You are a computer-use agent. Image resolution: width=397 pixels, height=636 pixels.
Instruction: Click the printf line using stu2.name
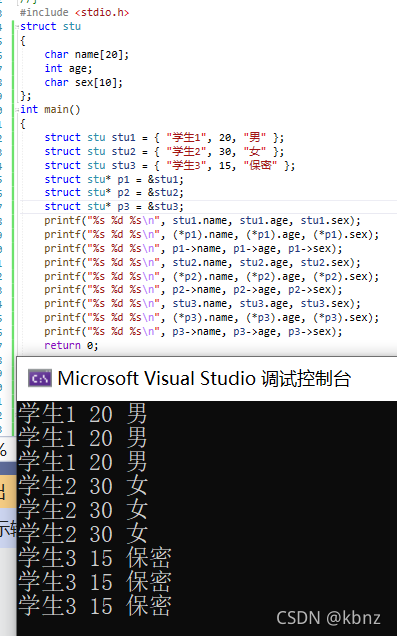[x=202, y=262]
